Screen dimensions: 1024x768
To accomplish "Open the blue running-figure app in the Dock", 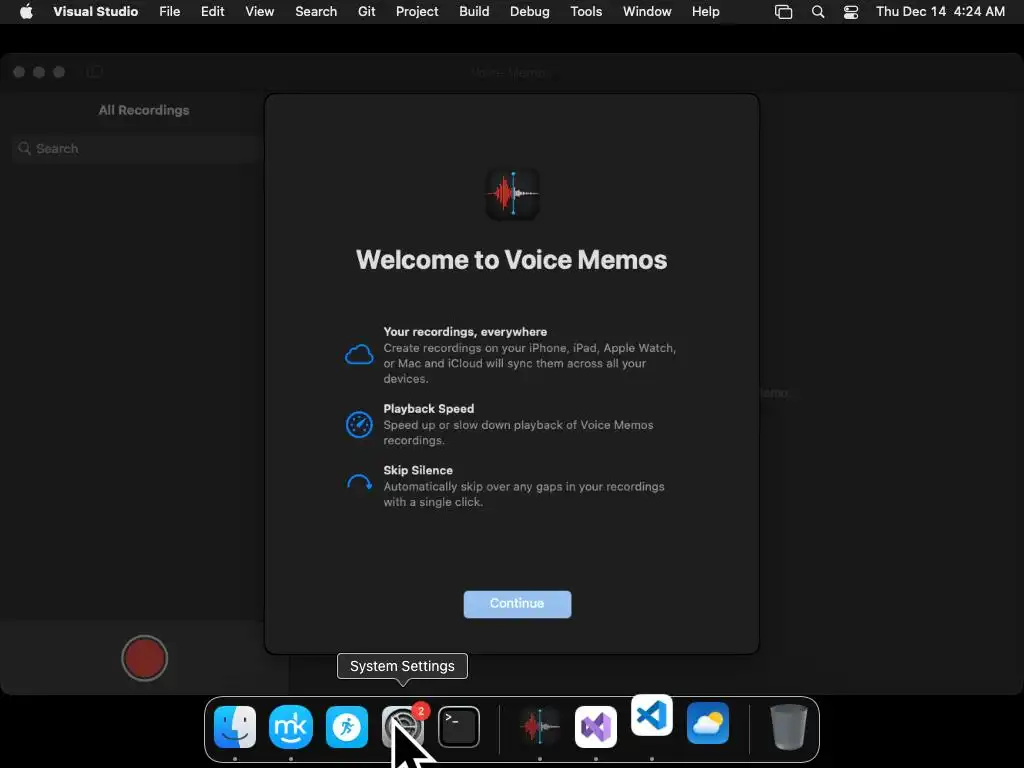I will tap(347, 727).
